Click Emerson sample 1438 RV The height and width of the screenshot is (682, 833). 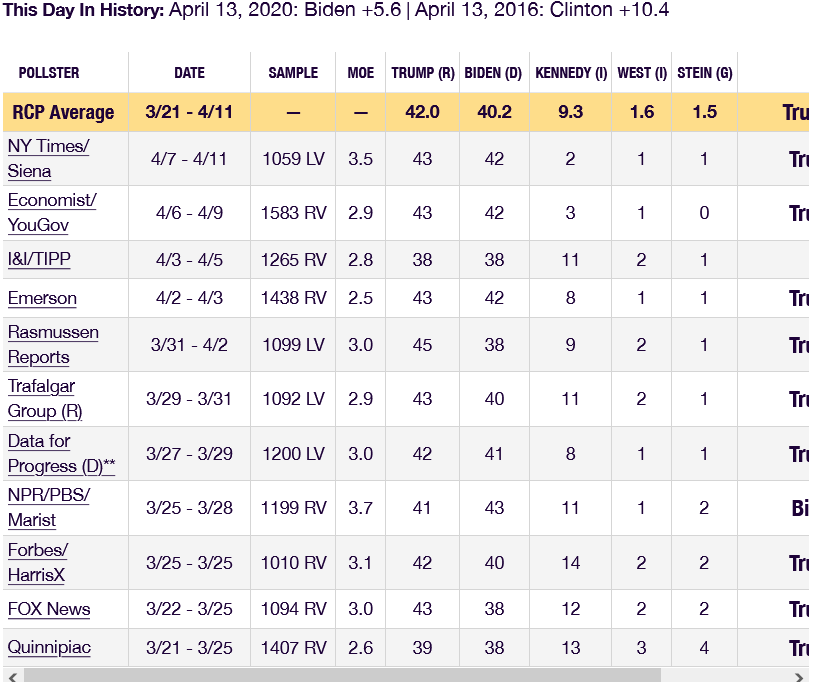click(x=293, y=298)
